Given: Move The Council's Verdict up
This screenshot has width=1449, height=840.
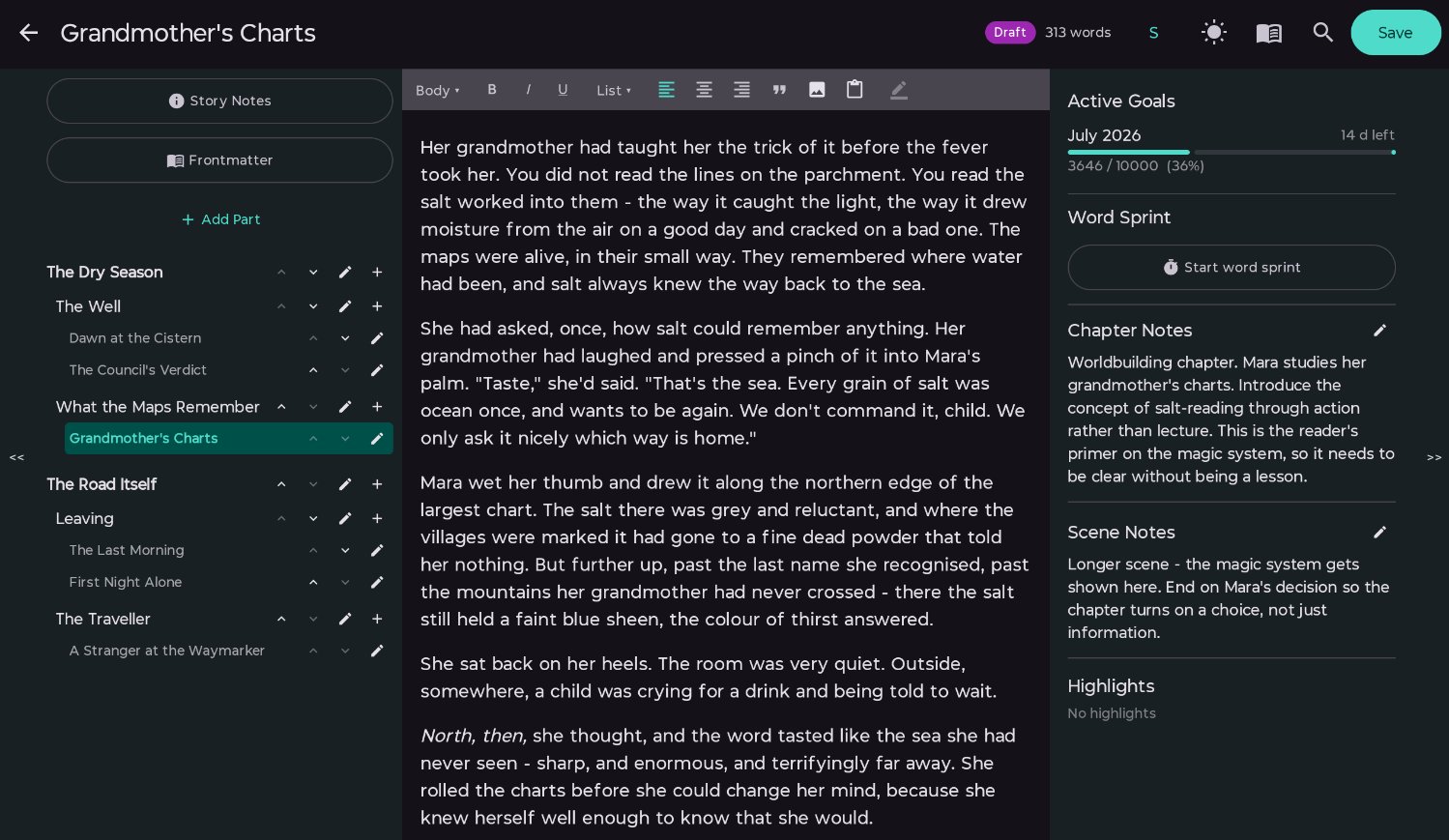Looking at the screenshot, I should pyautogui.click(x=313, y=370).
